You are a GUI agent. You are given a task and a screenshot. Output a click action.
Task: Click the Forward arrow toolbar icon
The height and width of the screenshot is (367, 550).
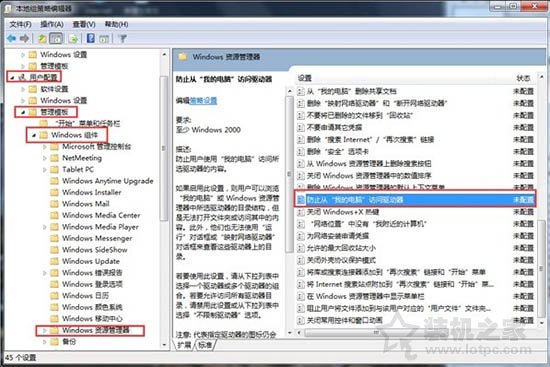point(24,38)
